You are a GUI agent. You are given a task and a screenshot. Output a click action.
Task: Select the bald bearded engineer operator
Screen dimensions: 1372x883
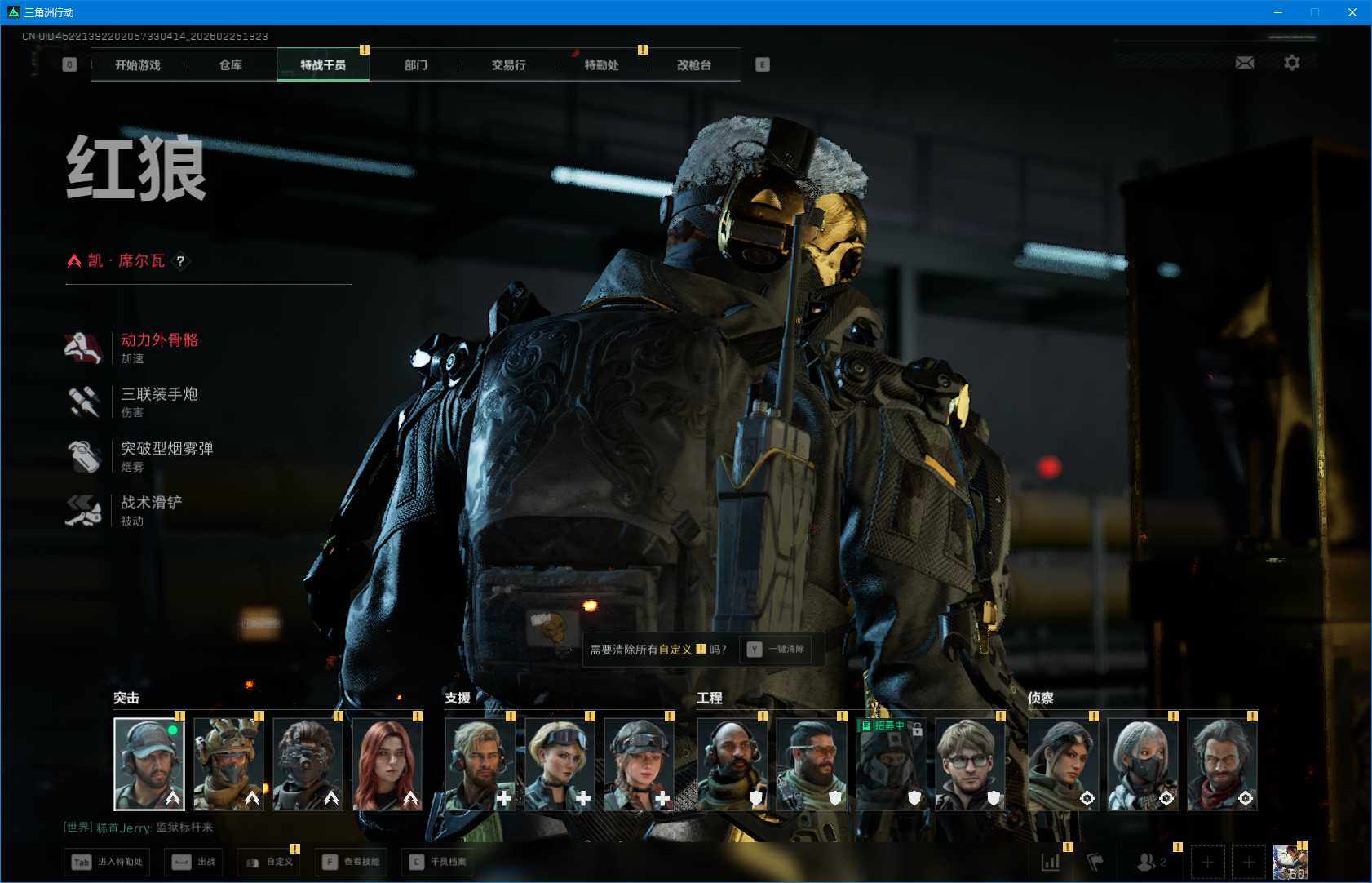[732, 764]
